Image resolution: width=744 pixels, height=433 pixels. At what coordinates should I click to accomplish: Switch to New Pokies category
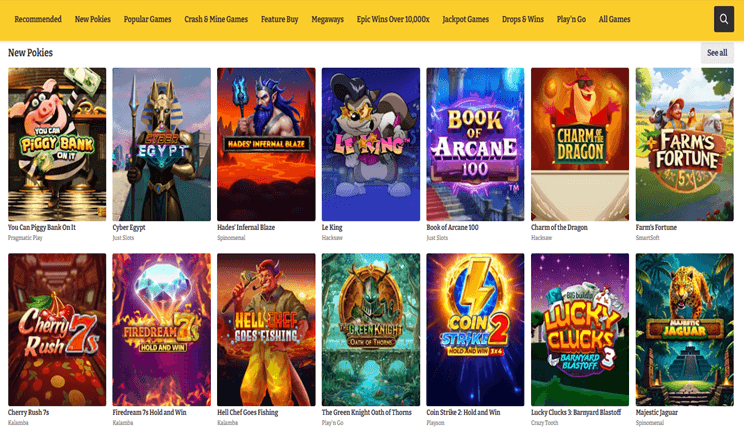point(93,19)
